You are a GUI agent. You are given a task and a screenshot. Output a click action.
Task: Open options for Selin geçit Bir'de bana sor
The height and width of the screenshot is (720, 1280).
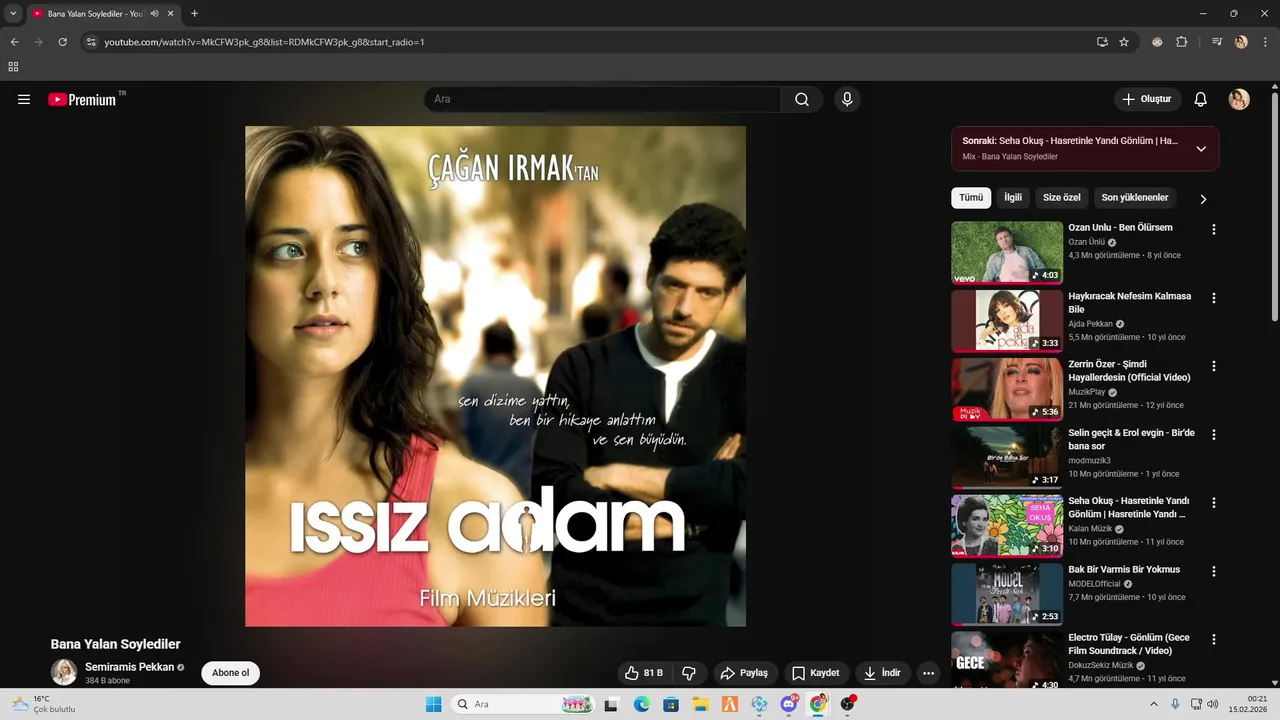pyautogui.click(x=1214, y=434)
